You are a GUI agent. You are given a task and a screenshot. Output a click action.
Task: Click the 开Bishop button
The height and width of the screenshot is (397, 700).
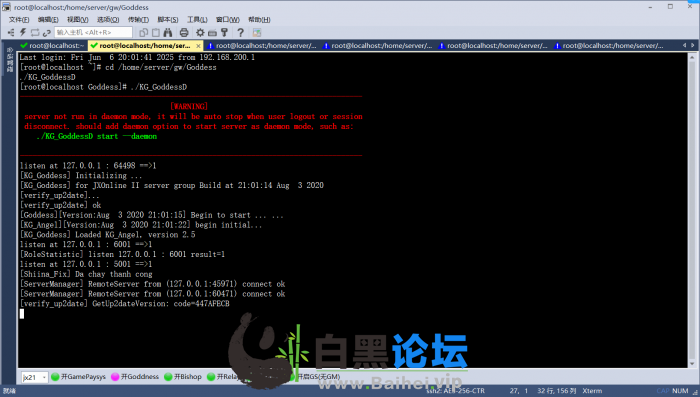pos(183,377)
